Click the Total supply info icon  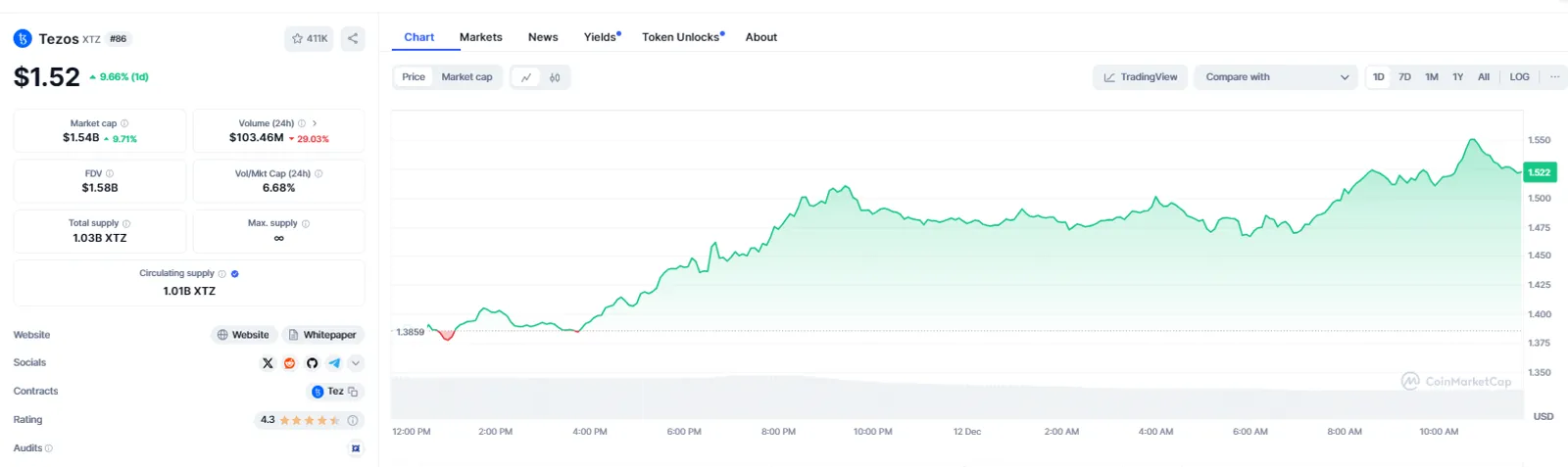coord(126,223)
